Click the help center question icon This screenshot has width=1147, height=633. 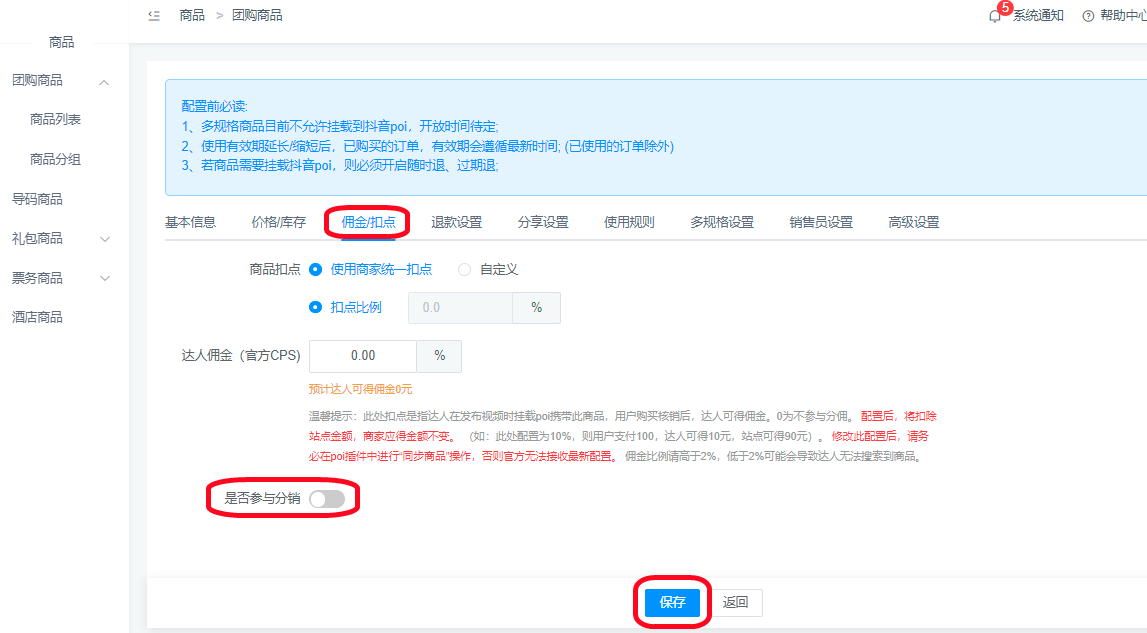1088,16
